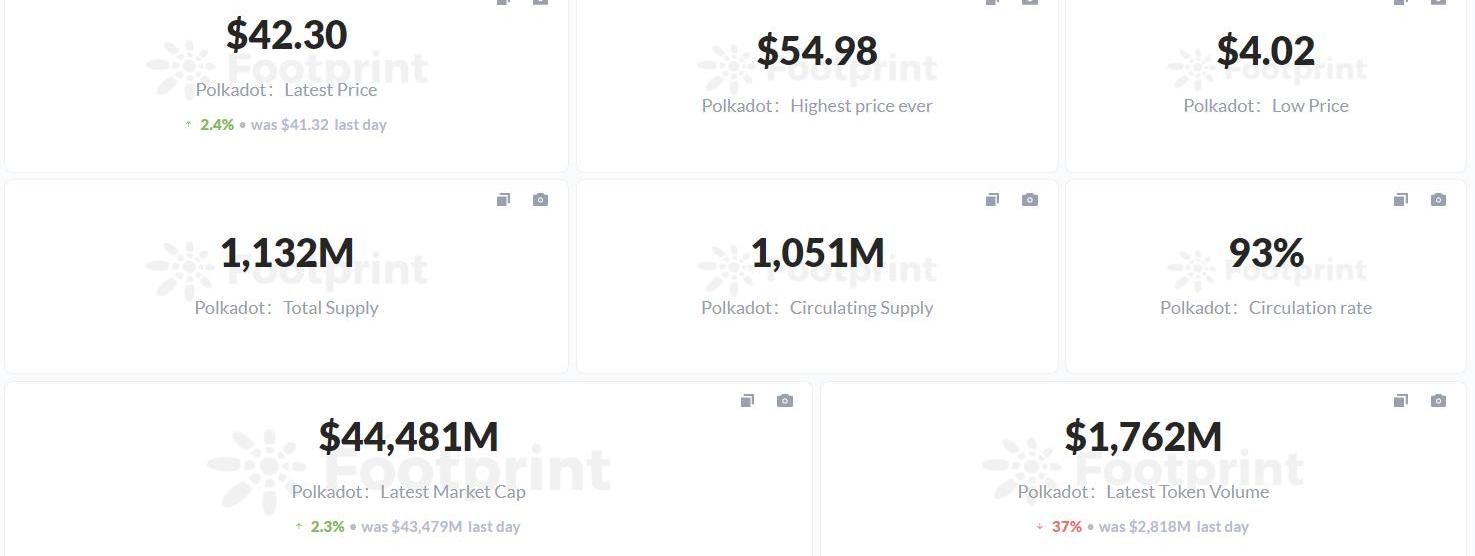Open the 1,132M total supply figure
Image resolution: width=1475 pixels, height=556 pixels.
click(x=287, y=253)
